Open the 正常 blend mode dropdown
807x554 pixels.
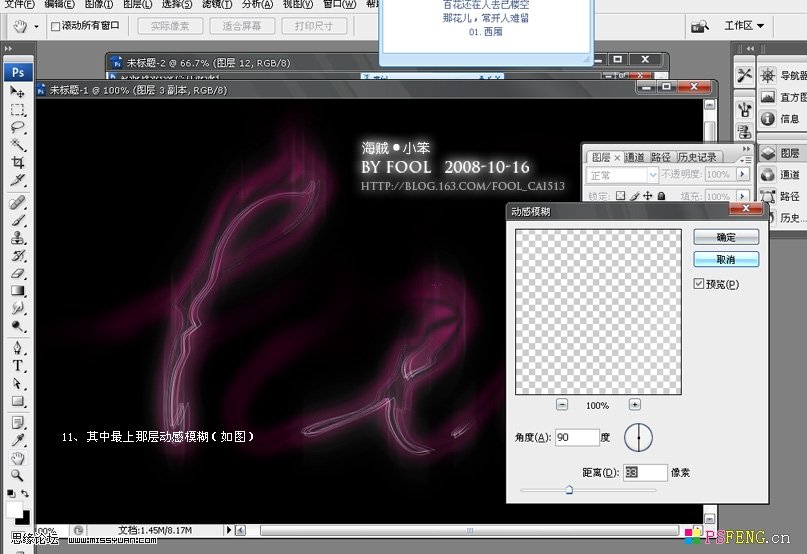click(x=622, y=175)
